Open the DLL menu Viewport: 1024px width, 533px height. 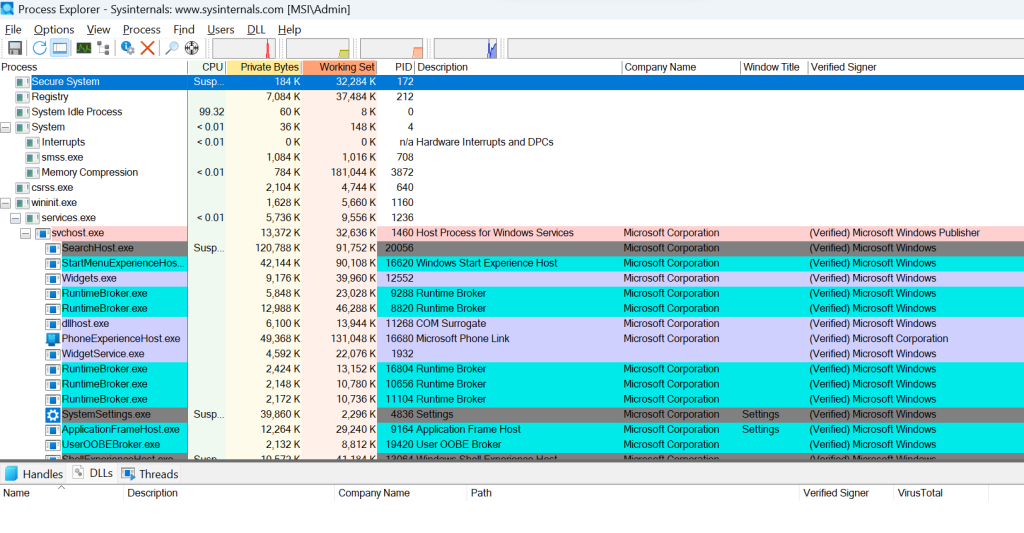pyautogui.click(x=256, y=29)
